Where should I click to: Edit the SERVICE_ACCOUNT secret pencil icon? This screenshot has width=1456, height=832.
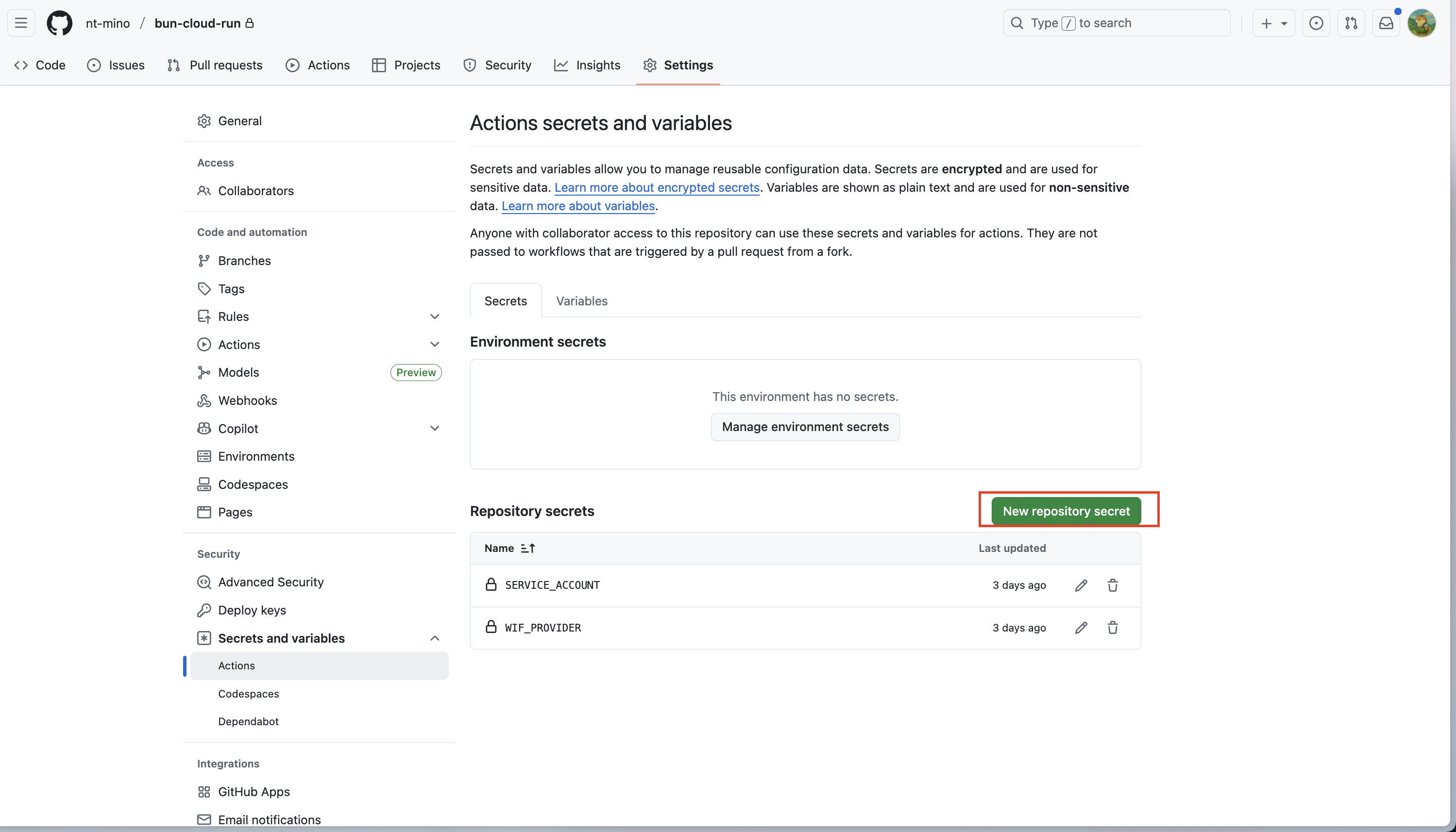point(1081,585)
